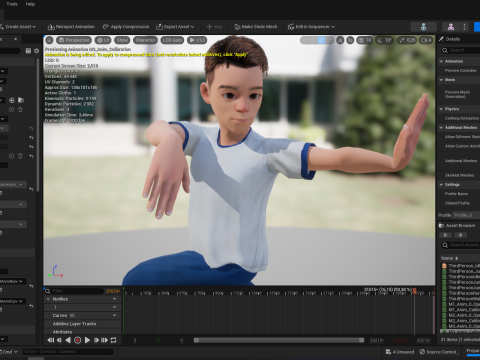The image size is (480, 360).
Task: Open the viewport Character menu
Action: (x=145, y=40)
